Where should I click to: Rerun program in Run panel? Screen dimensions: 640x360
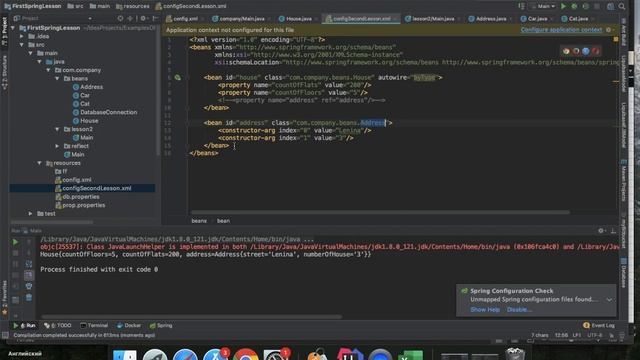15,242
